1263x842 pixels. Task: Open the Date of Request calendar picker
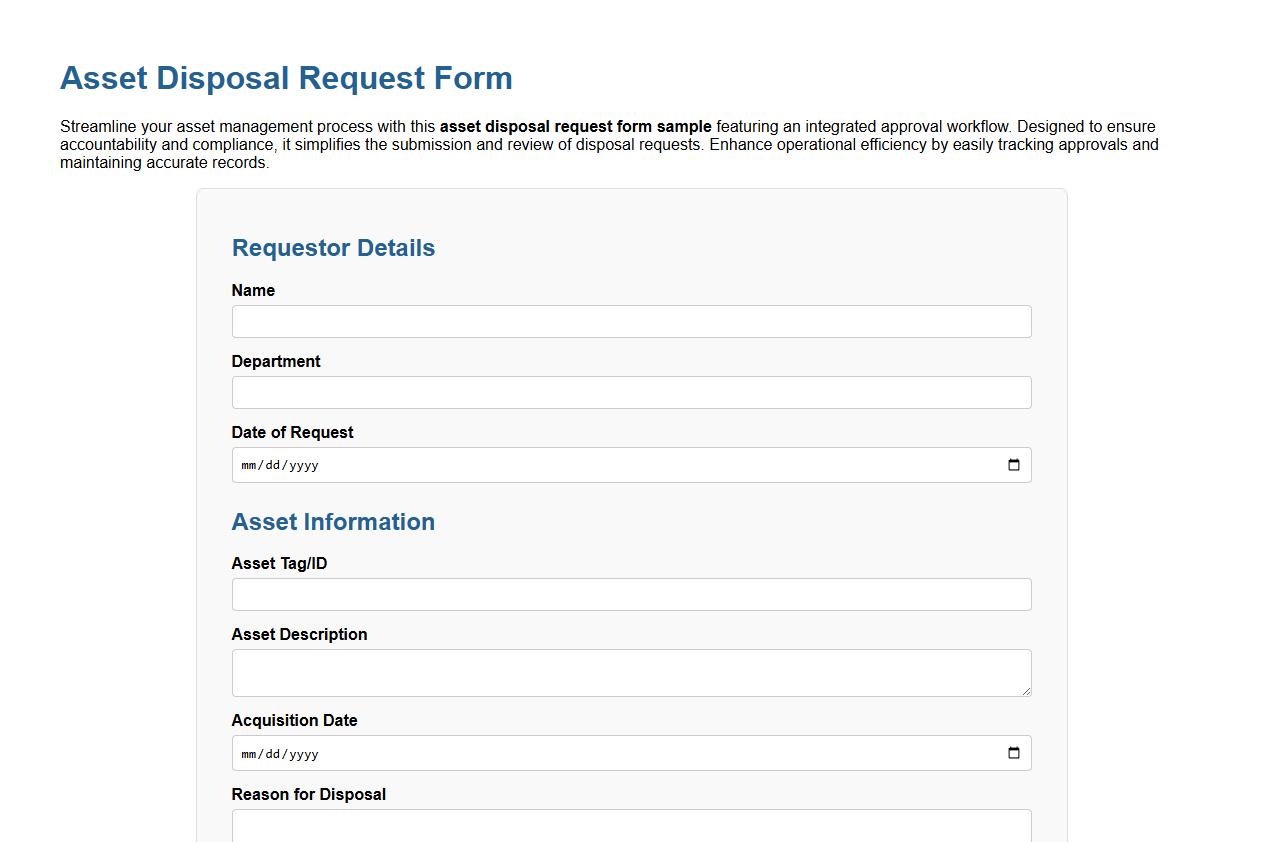1014,464
